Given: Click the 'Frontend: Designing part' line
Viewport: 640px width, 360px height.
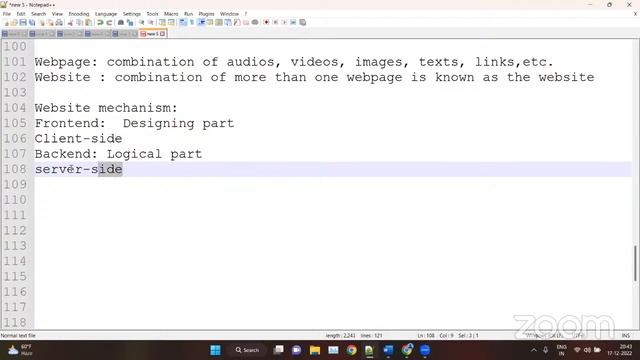Looking at the screenshot, I should coord(134,123).
